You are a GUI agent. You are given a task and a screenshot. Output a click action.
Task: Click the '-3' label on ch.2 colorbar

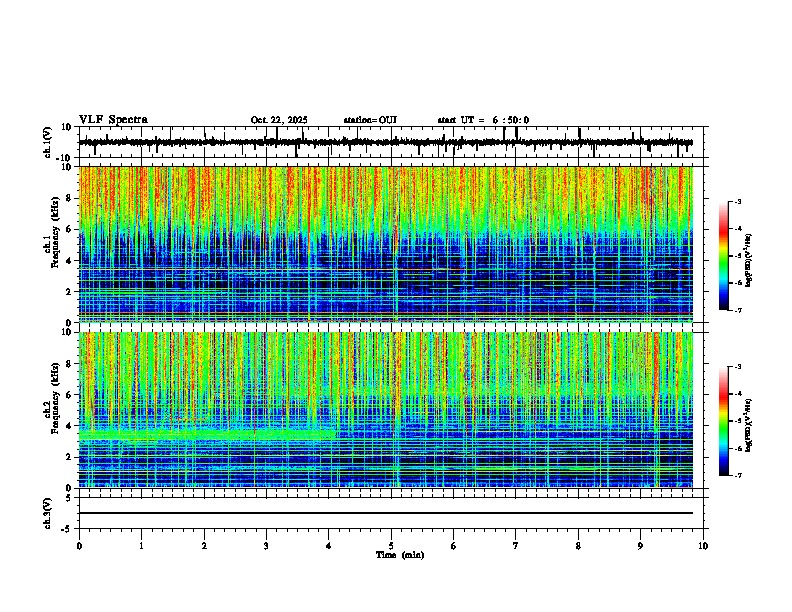[x=737, y=367]
